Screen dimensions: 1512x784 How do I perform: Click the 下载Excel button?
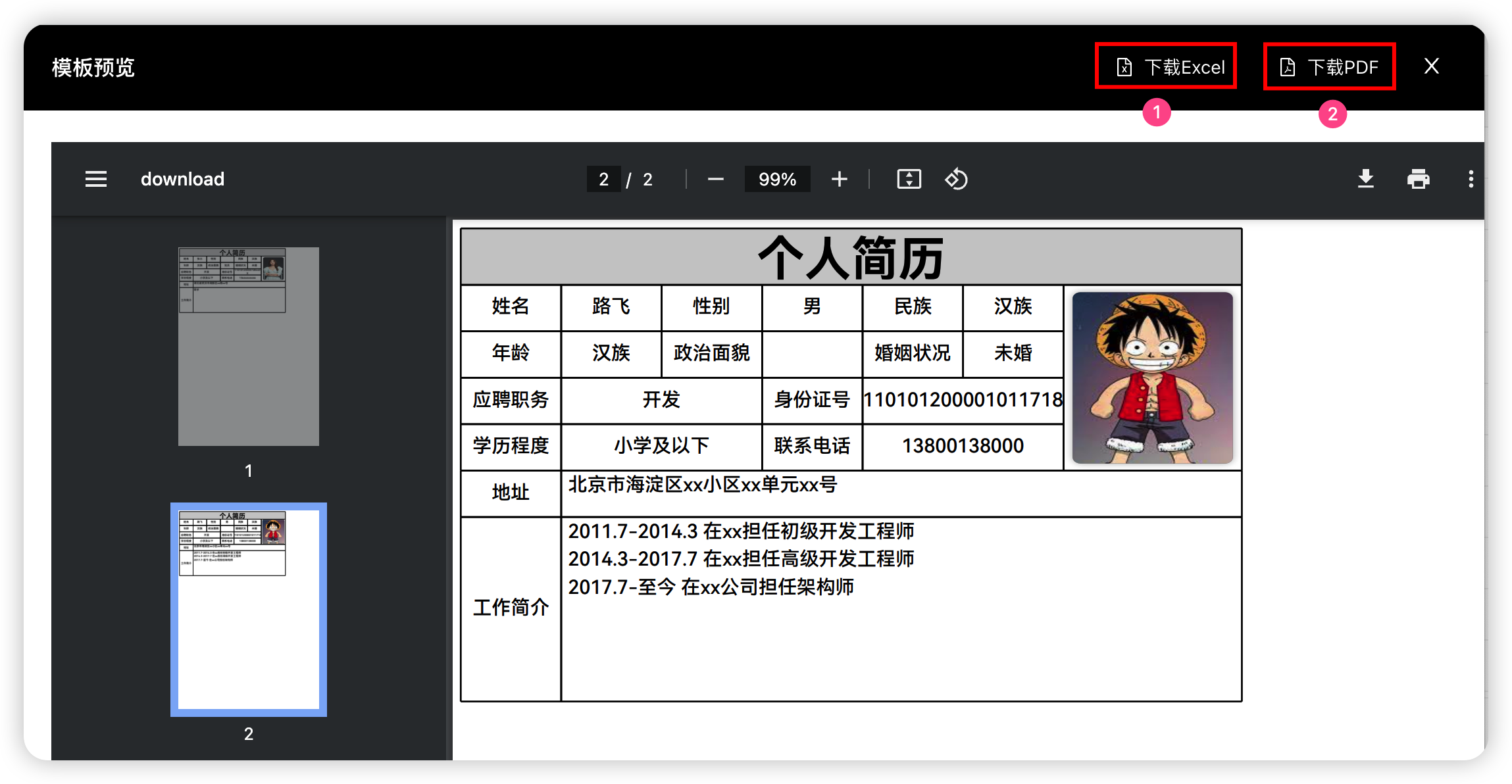1166,66
